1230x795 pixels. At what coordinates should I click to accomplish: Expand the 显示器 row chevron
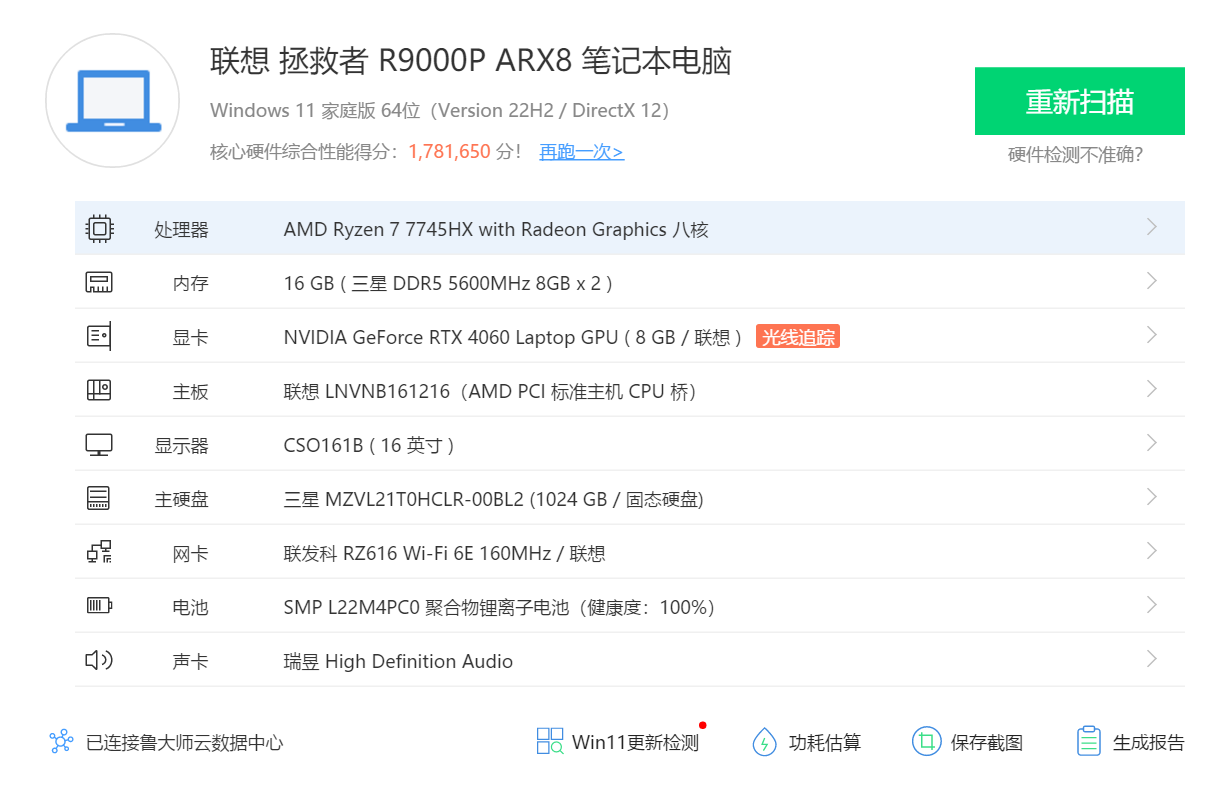pos(1152,443)
